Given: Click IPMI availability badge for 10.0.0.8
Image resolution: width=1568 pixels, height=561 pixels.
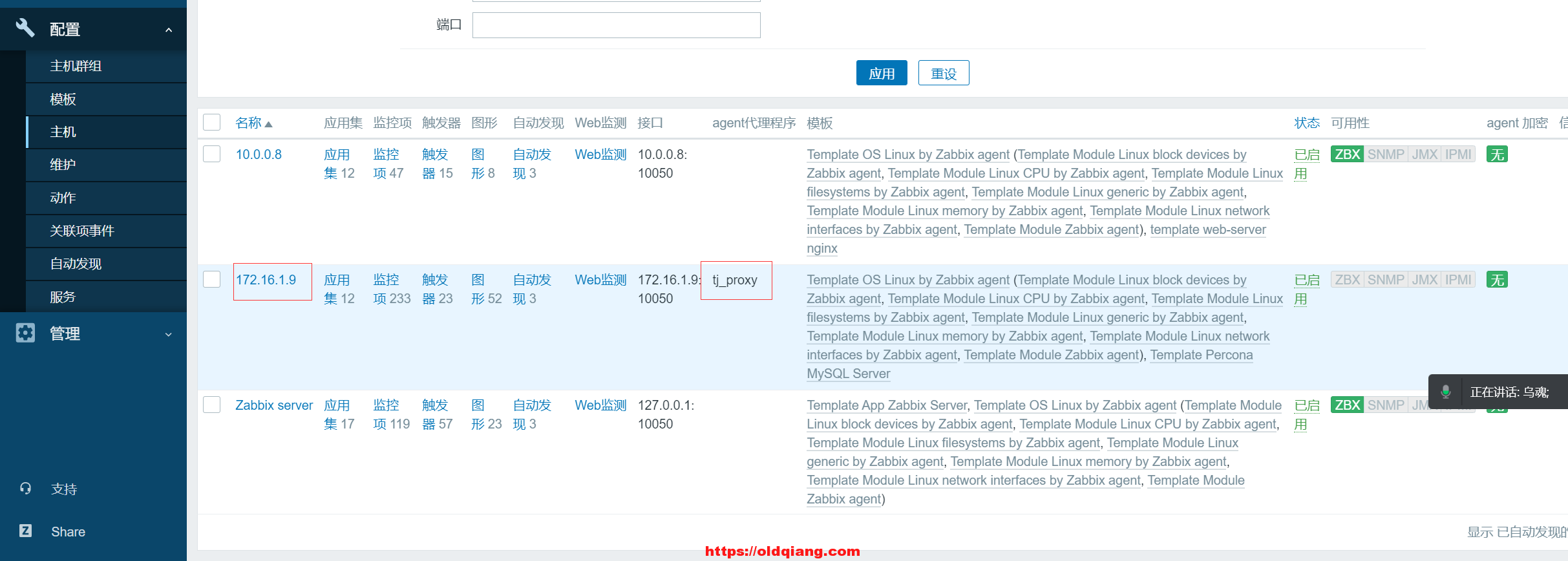Looking at the screenshot, I should pyautogui.click(x=1458, y=154).
